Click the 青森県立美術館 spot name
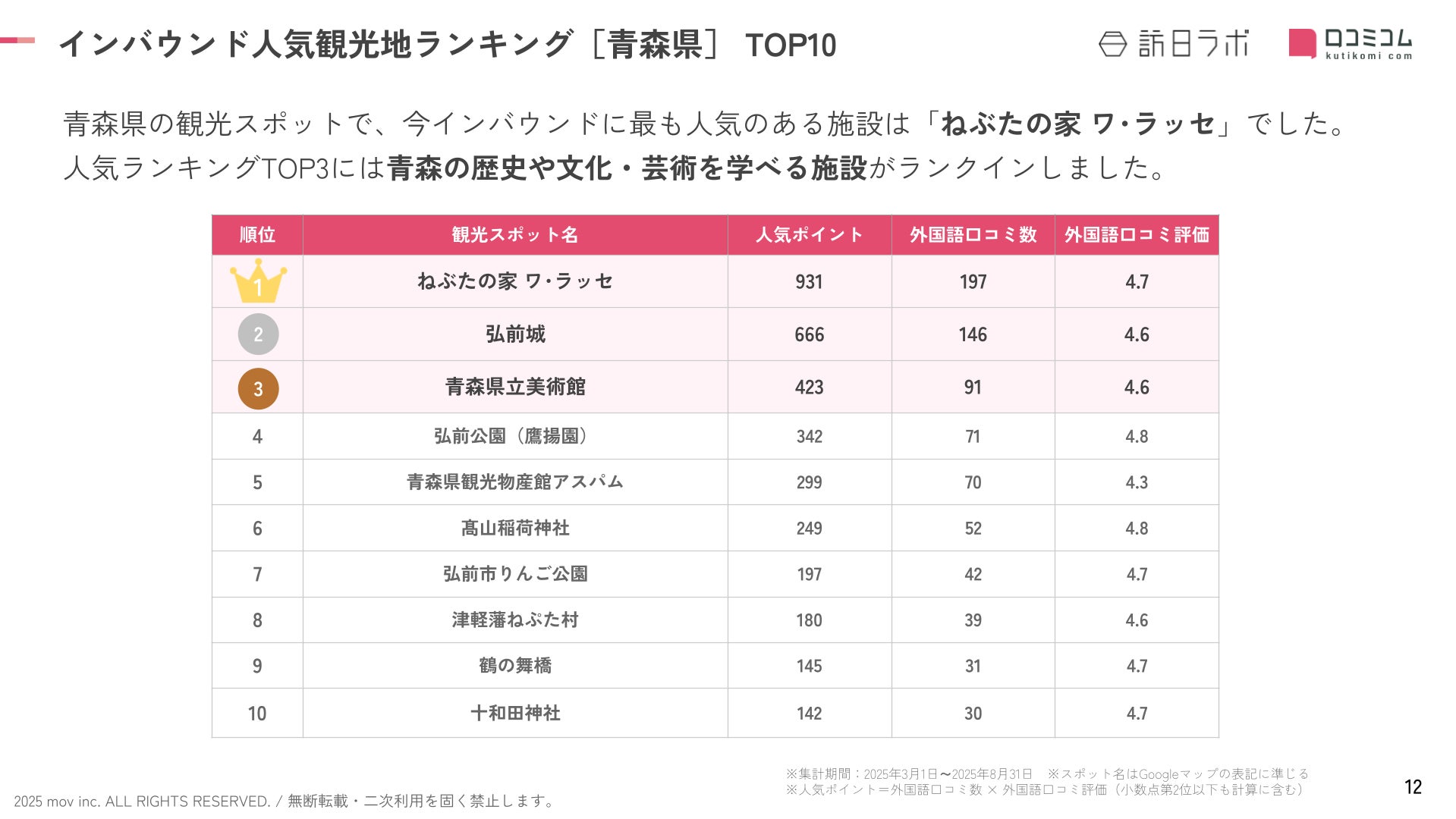This screenshot has height=819, width=1456. coord(515,387)
